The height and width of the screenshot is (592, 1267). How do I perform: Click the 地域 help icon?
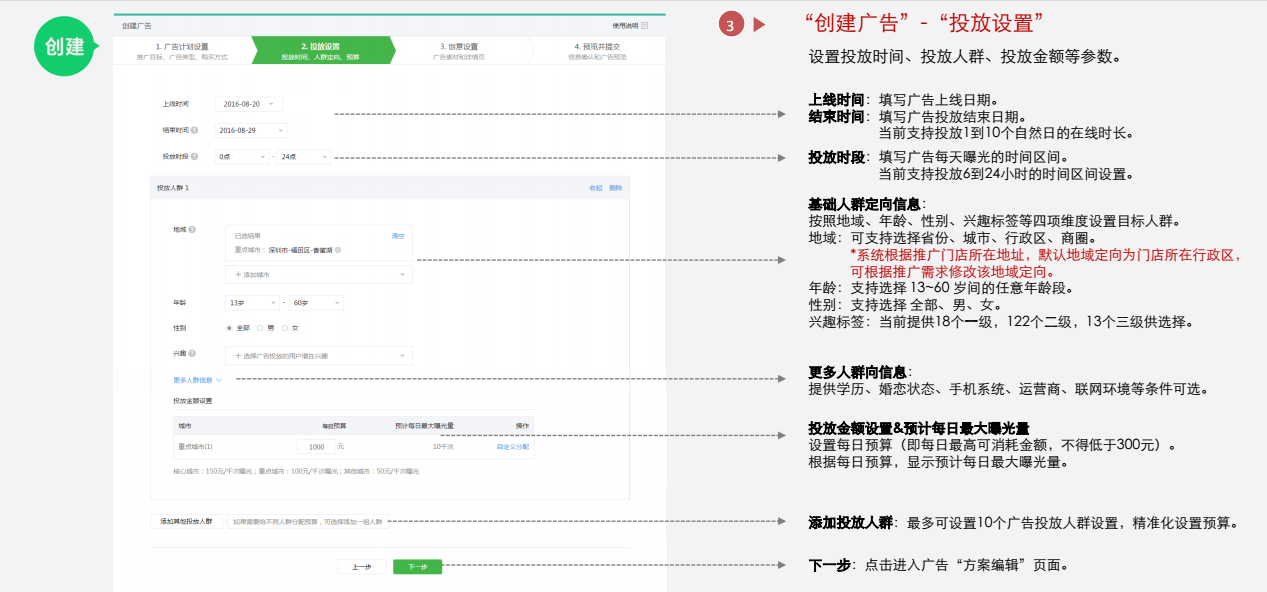[x=193, y=228]
